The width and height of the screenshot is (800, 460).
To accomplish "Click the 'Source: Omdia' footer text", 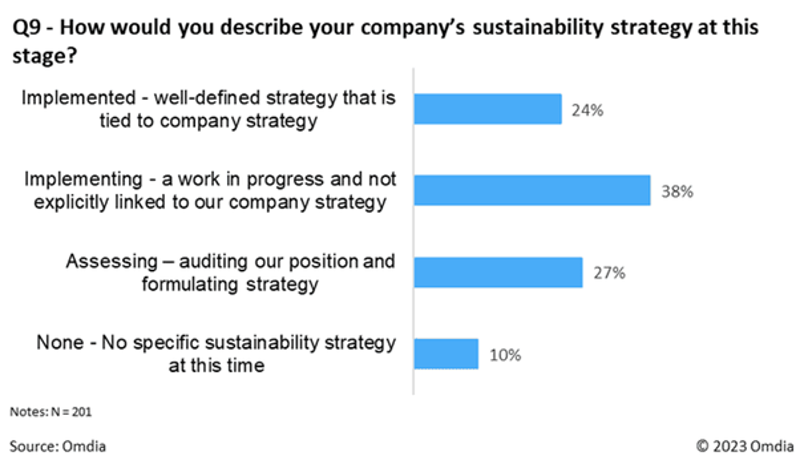I will click(58, 446).
